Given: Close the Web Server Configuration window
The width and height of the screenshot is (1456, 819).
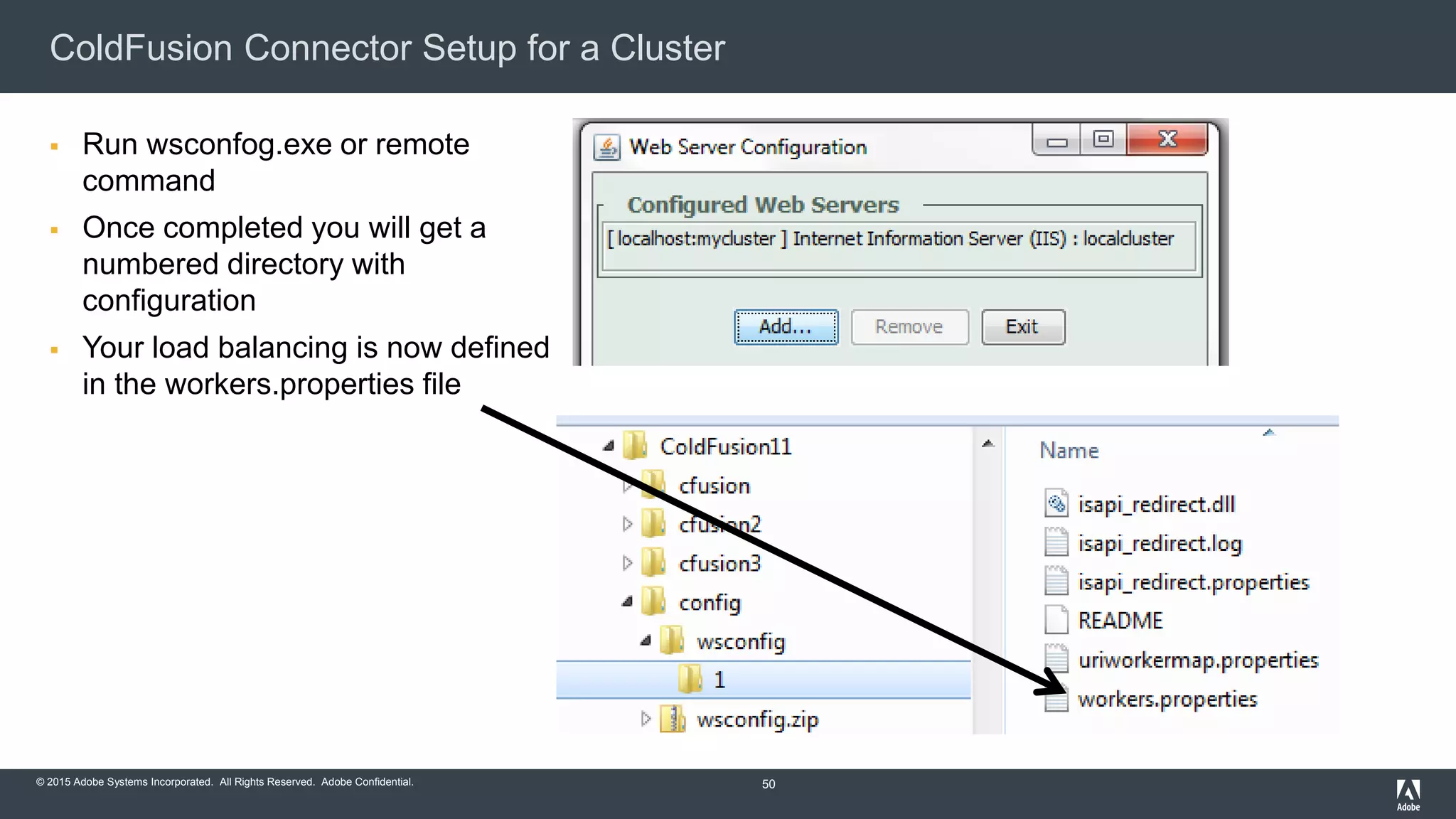Looking at the screenshot, I should (x=1167, y=140).
